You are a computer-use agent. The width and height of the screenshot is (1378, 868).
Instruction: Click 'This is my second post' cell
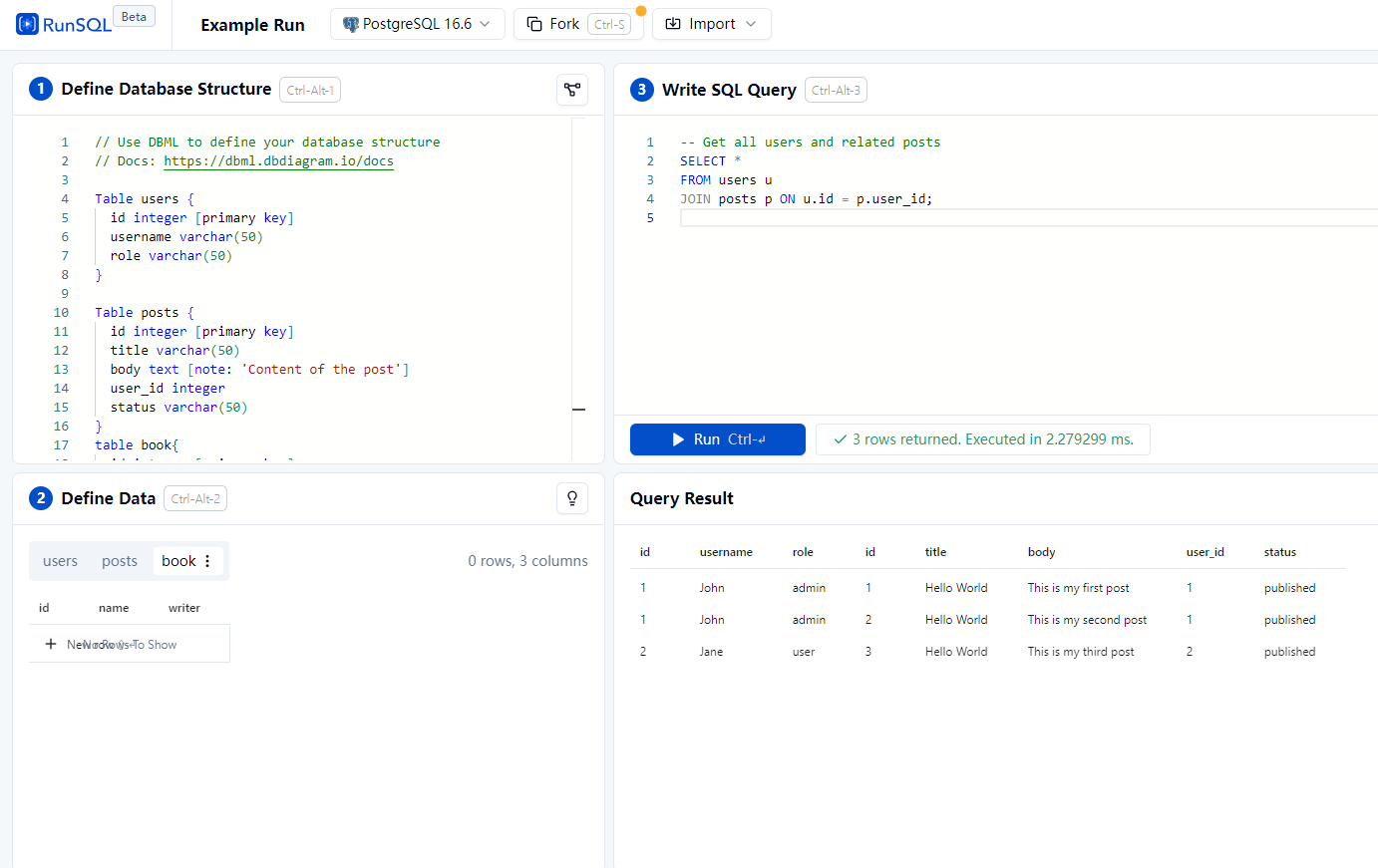[1087, 620]
